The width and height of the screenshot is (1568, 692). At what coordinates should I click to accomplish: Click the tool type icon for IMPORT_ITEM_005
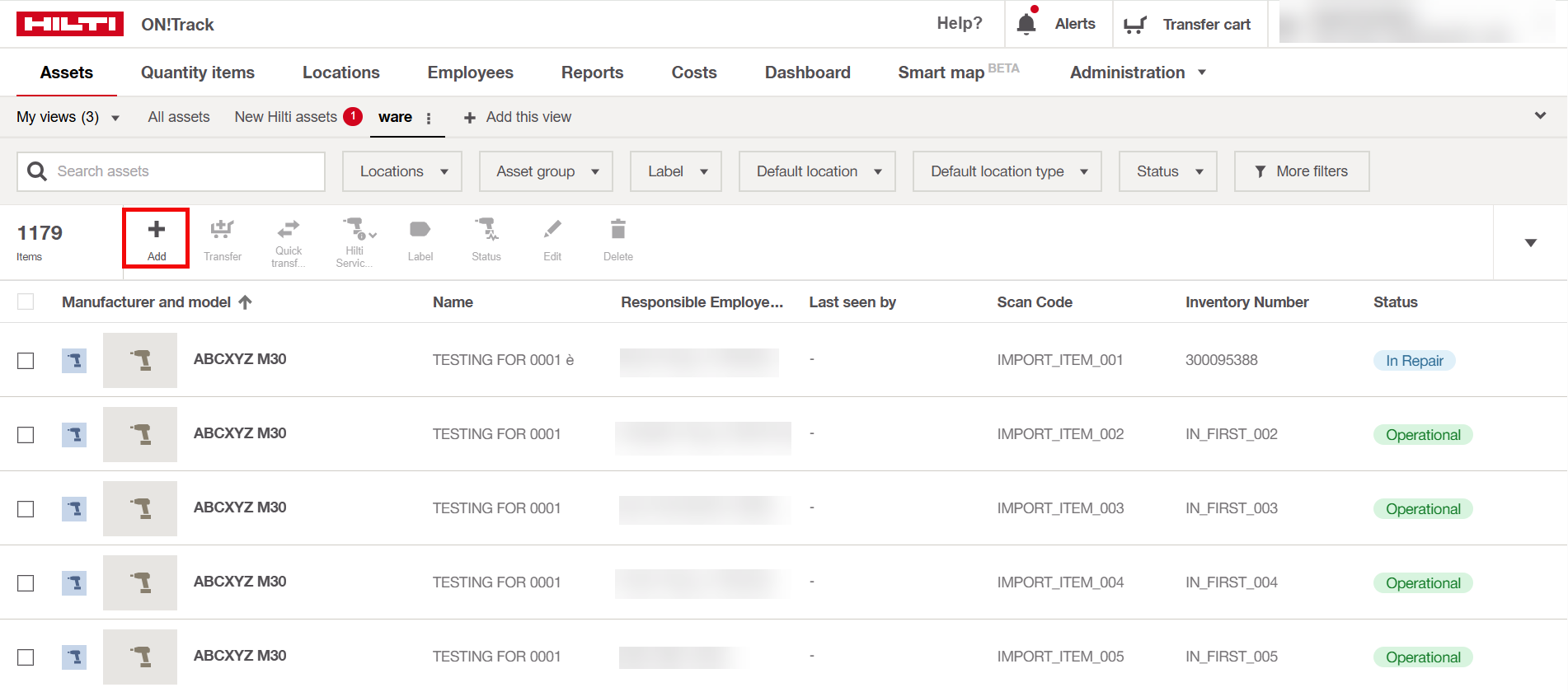tap(74, 657)
